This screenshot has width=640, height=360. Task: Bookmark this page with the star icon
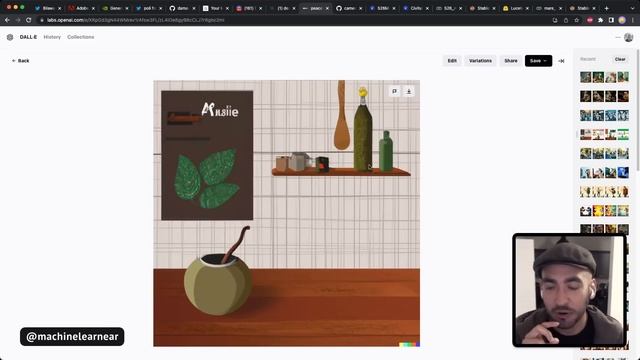click(577, 20)
